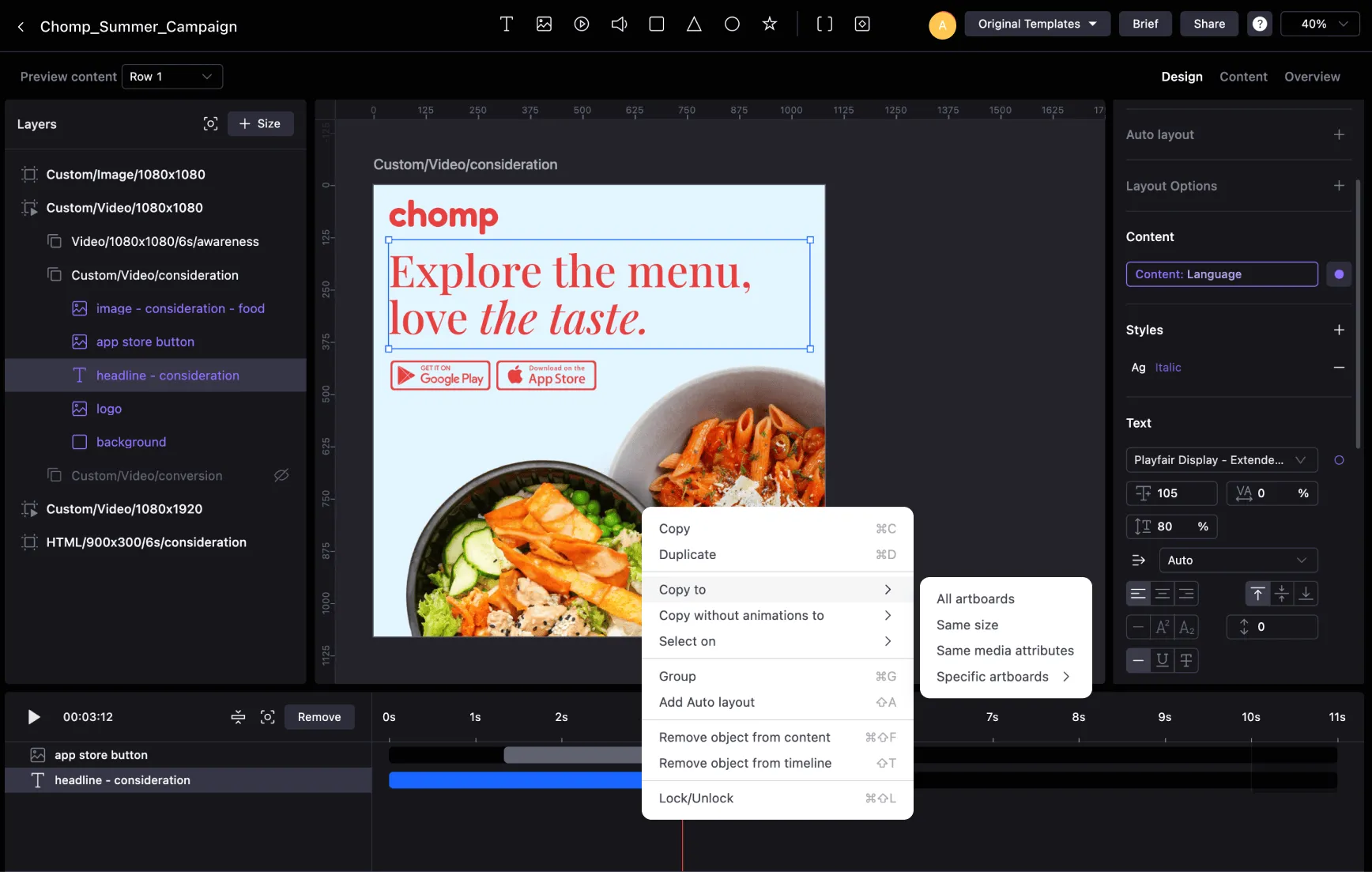
Task: Toggle font dynamic content circle
Action: click(x=1339, y=460)
